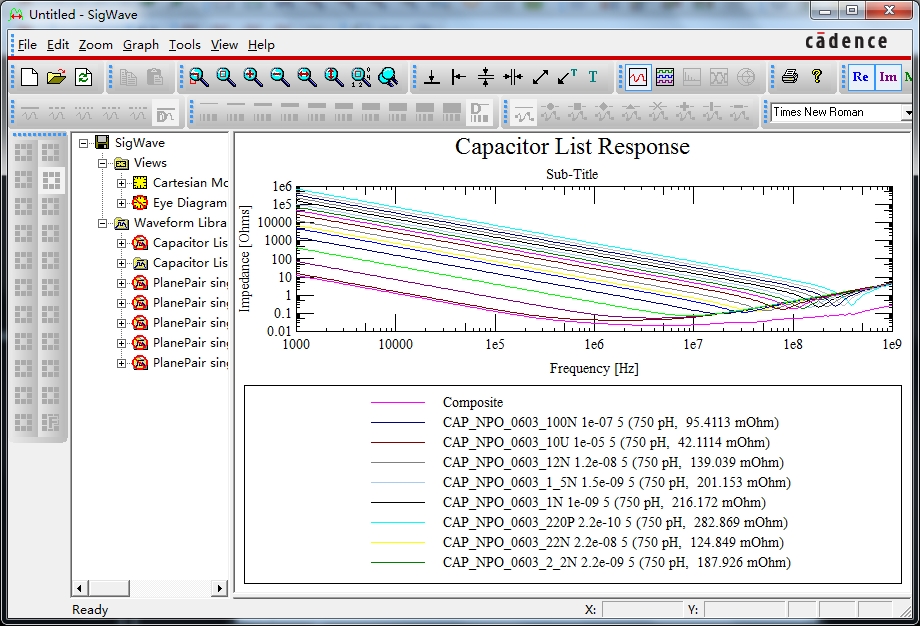Open the Graph menu

pyautogui.click(x=141, y=45)
